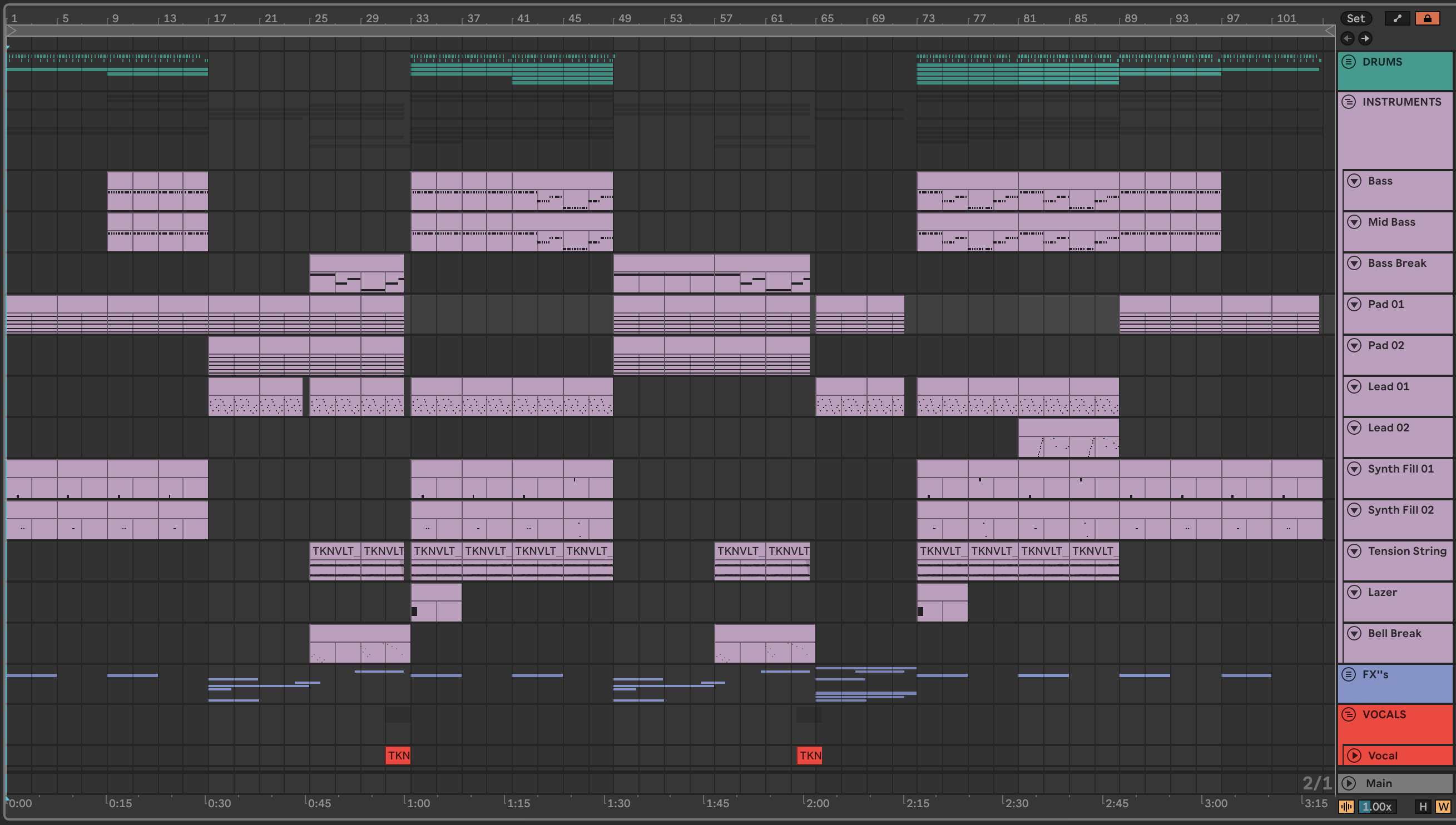
Task: Toggle the optimize width W button
Action: [x=1443, y=806]
